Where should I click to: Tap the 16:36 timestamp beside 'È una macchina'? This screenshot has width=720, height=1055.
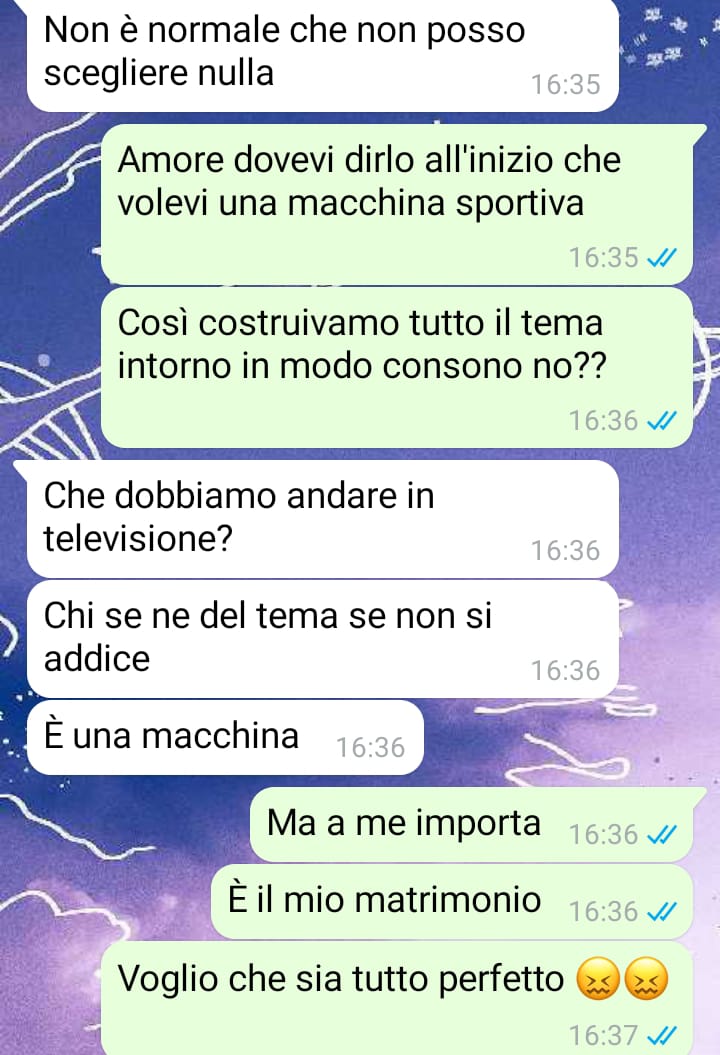click(370, 748)
